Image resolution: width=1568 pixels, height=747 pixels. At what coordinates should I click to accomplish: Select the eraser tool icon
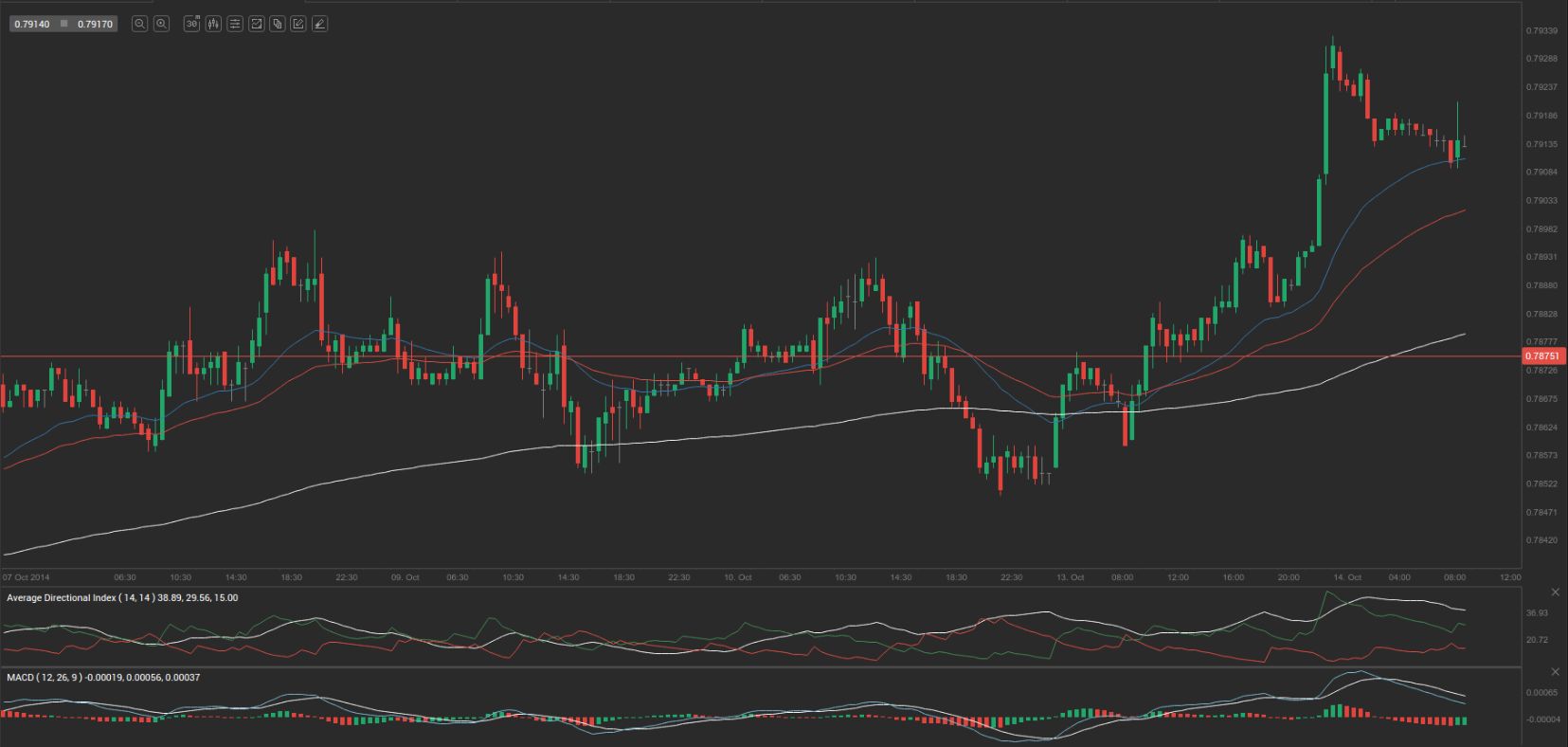(x=320, y=24)
